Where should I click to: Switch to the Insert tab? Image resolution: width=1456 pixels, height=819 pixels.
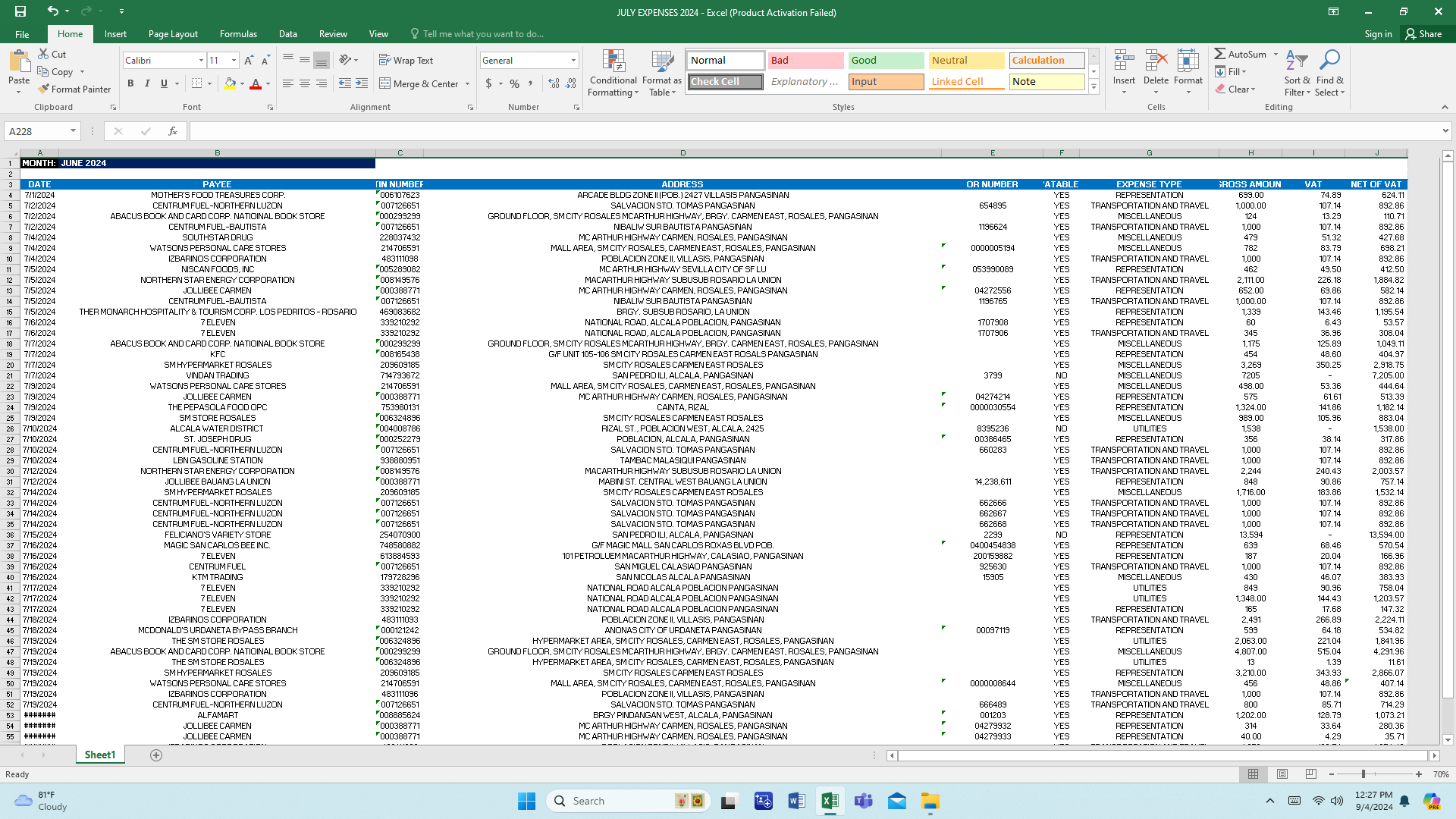click(115, 34)
